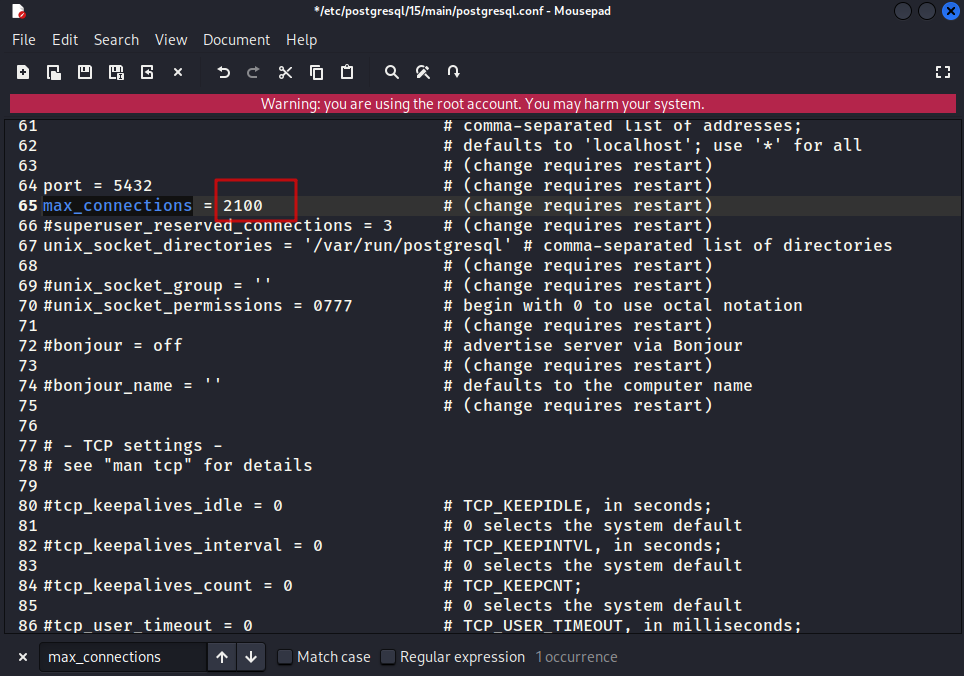The image size is (964, 676).
Task: Click the 'advertise server via Bonjour' comment
Action: click(602, 345)
